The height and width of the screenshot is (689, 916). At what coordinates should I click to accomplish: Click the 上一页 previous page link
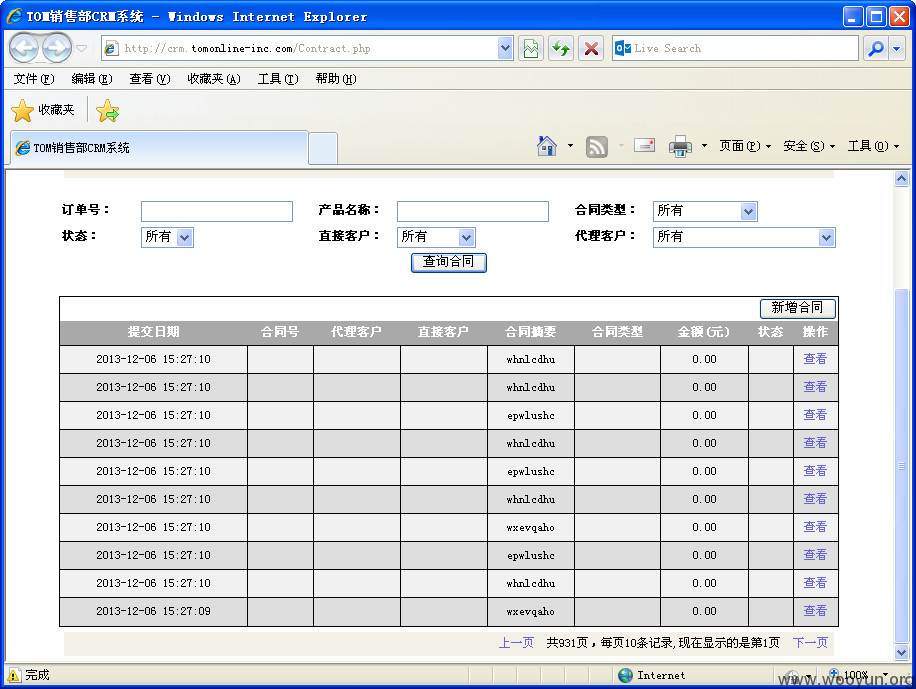(x=516, y=643)
